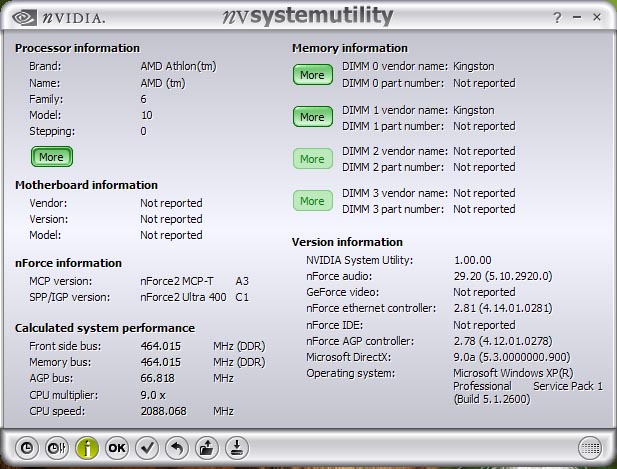Click the DIMM 1 vendor name 'Kingston'
Viewport: 617px width, 469px height.
tap(474, 110)
